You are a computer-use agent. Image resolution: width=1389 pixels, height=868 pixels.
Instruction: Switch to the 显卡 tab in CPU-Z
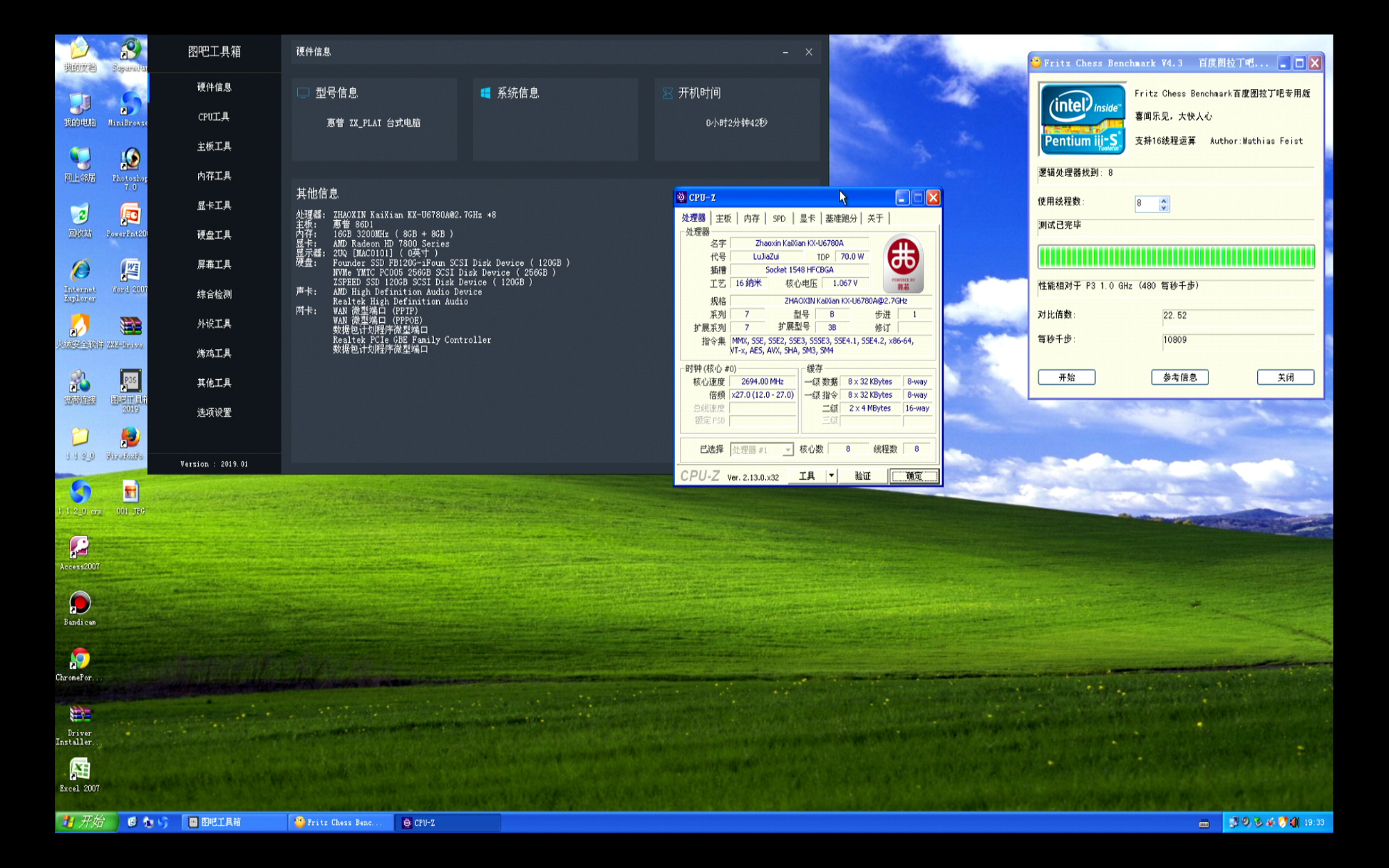[x=807, y=218]
